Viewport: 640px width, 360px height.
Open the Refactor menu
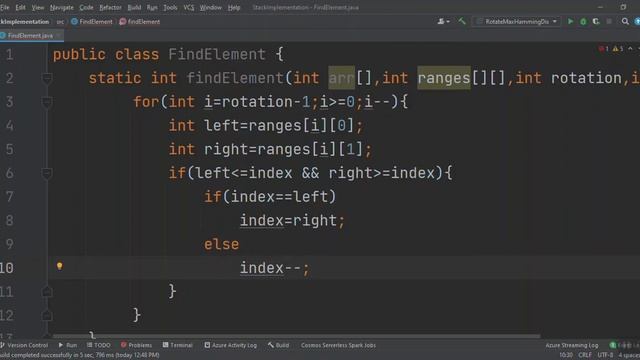(110, 7)
